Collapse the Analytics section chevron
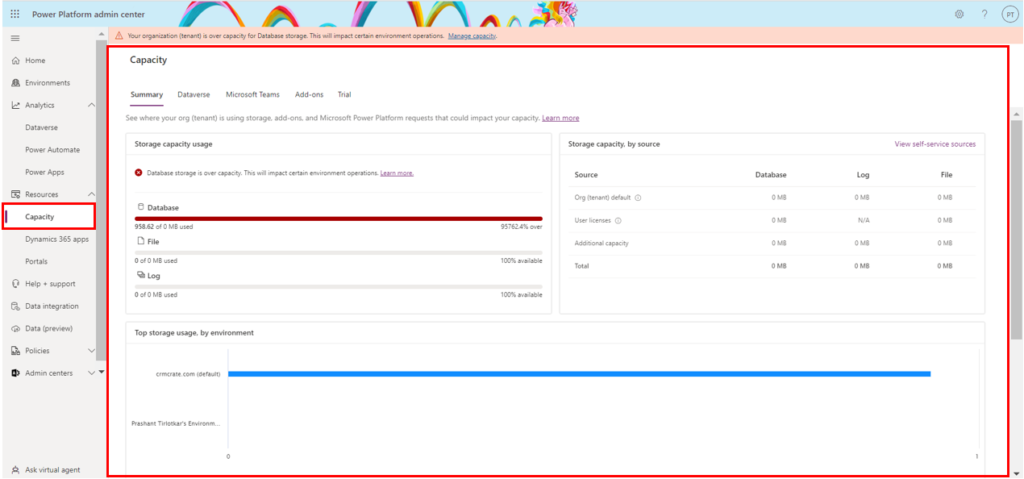Viewport: 1024px width, 479px height. 92,105
